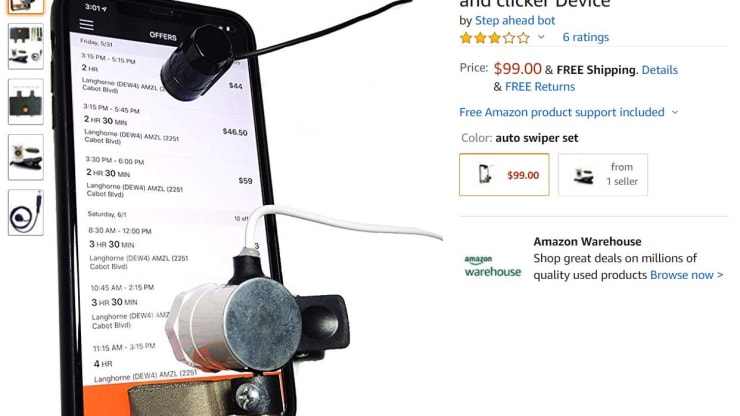The width and height of the screenshot is (740, 416).
Task: Select the third thumbnail with black bracket
Action: coord(25,102)
